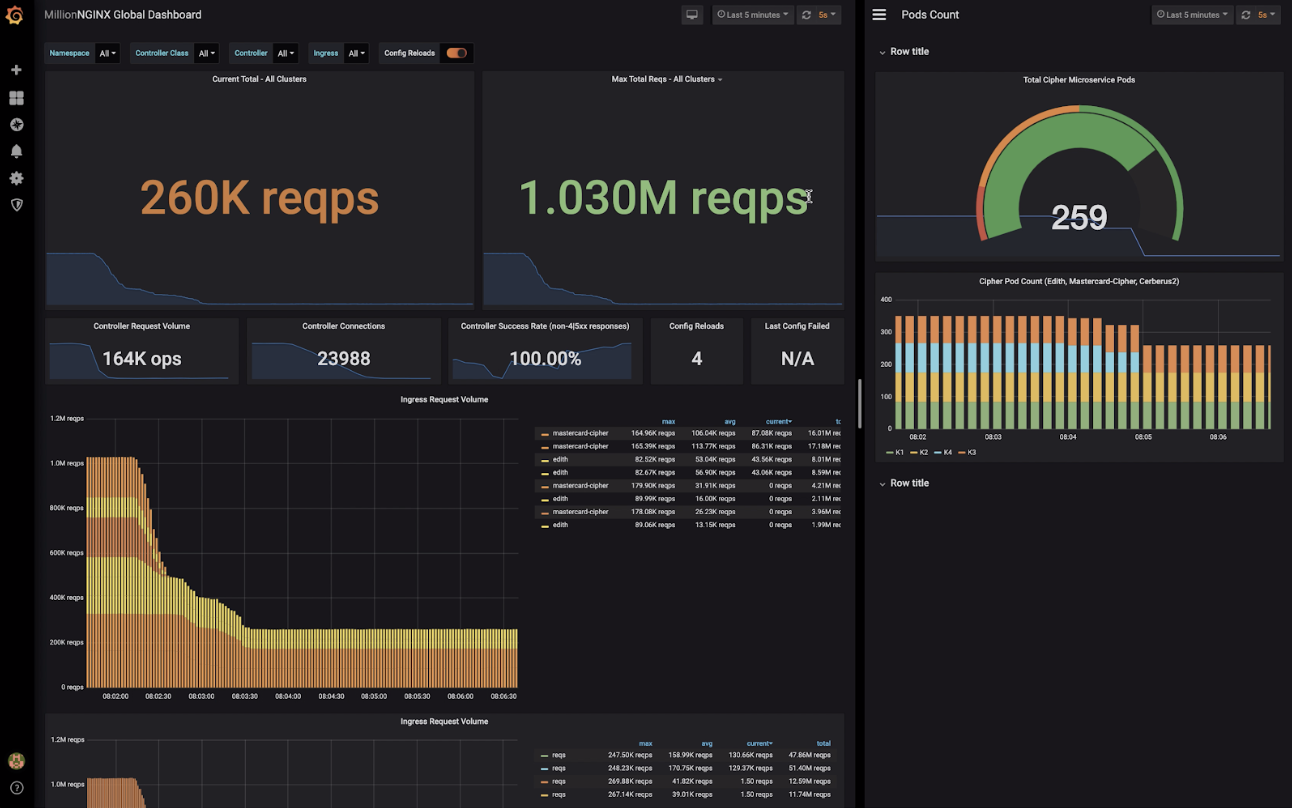Click the cycle view mode monitor icon
Screen dimensions: 1292x808
tap(692, 15)
